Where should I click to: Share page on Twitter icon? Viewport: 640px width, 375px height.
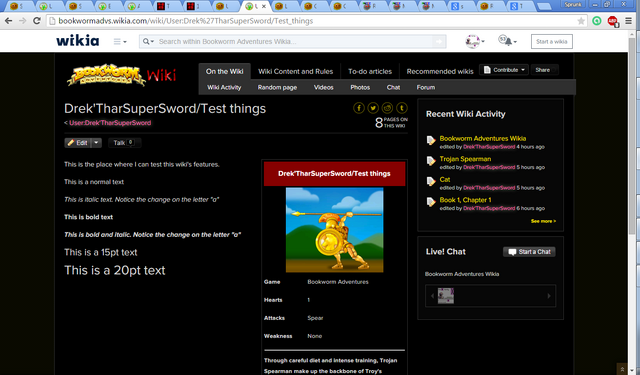click(x=373, y=108)
